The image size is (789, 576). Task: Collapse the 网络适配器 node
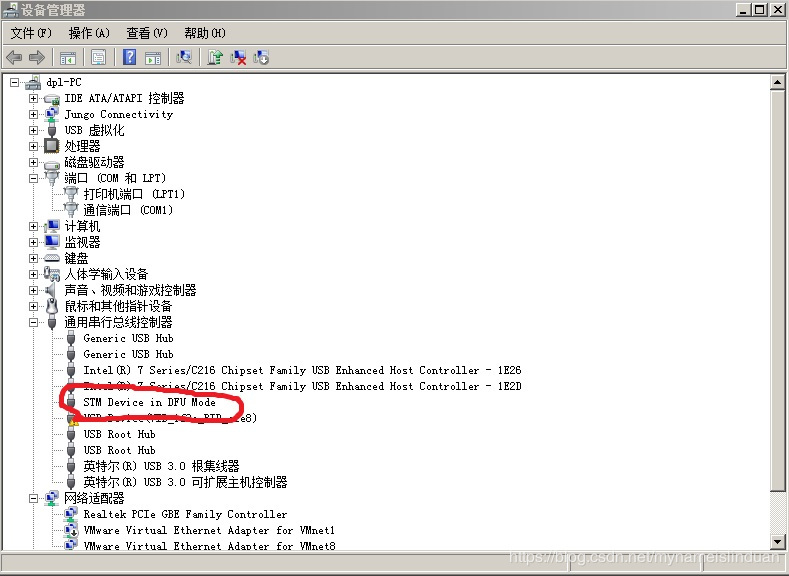(33, 499)
